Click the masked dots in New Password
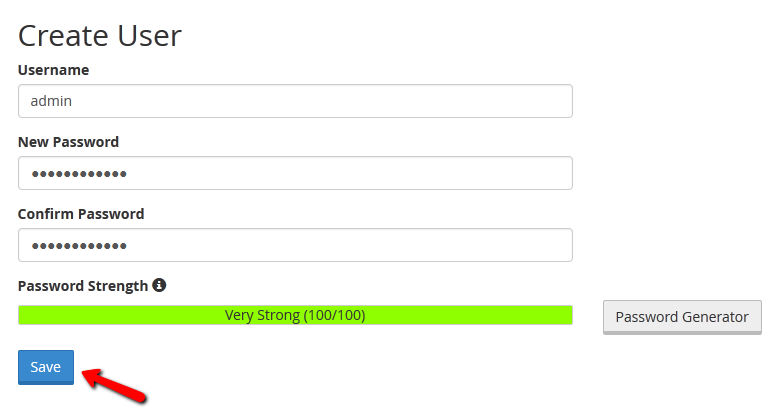The image size is (777, 413). click(x=79, y=174)
